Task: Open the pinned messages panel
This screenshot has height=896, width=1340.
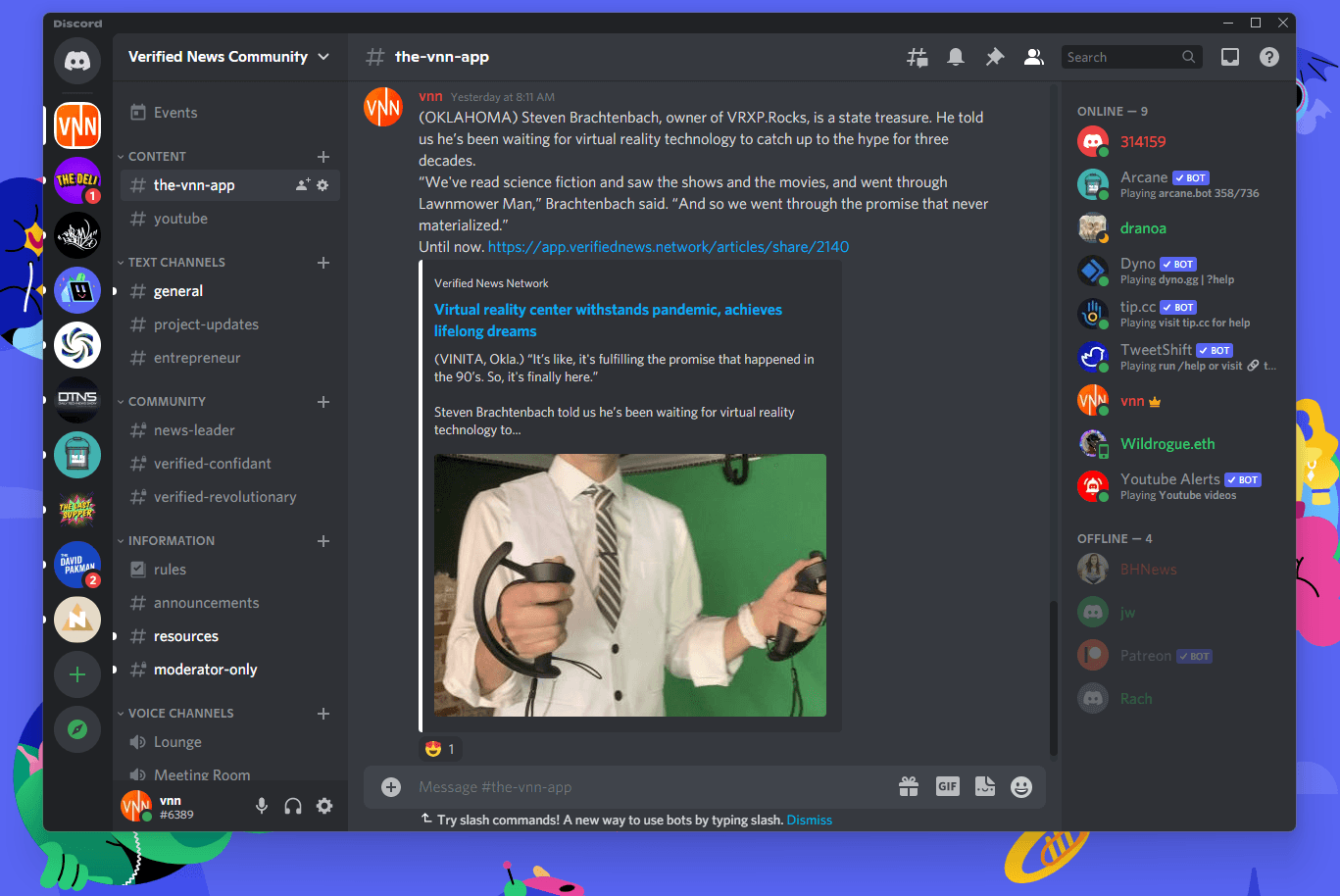Action: click(x=995, y=57)
